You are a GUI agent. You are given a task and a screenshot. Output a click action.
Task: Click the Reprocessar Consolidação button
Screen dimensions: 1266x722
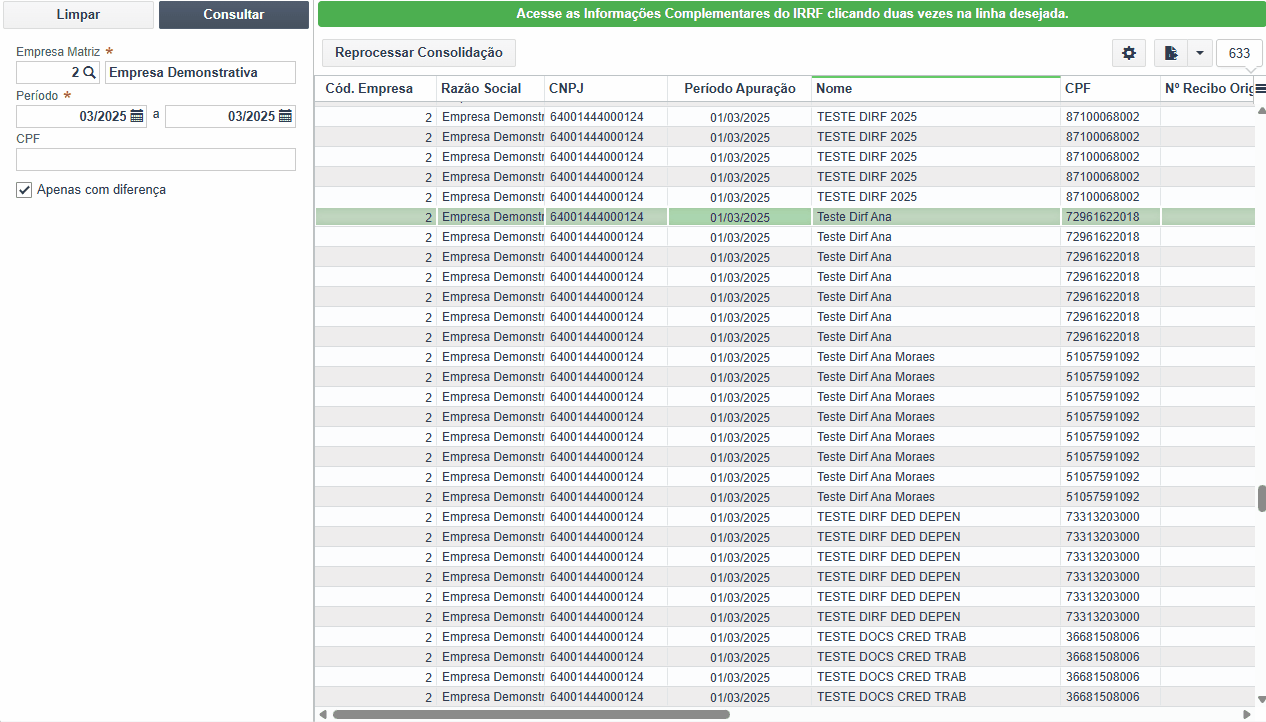419,53
